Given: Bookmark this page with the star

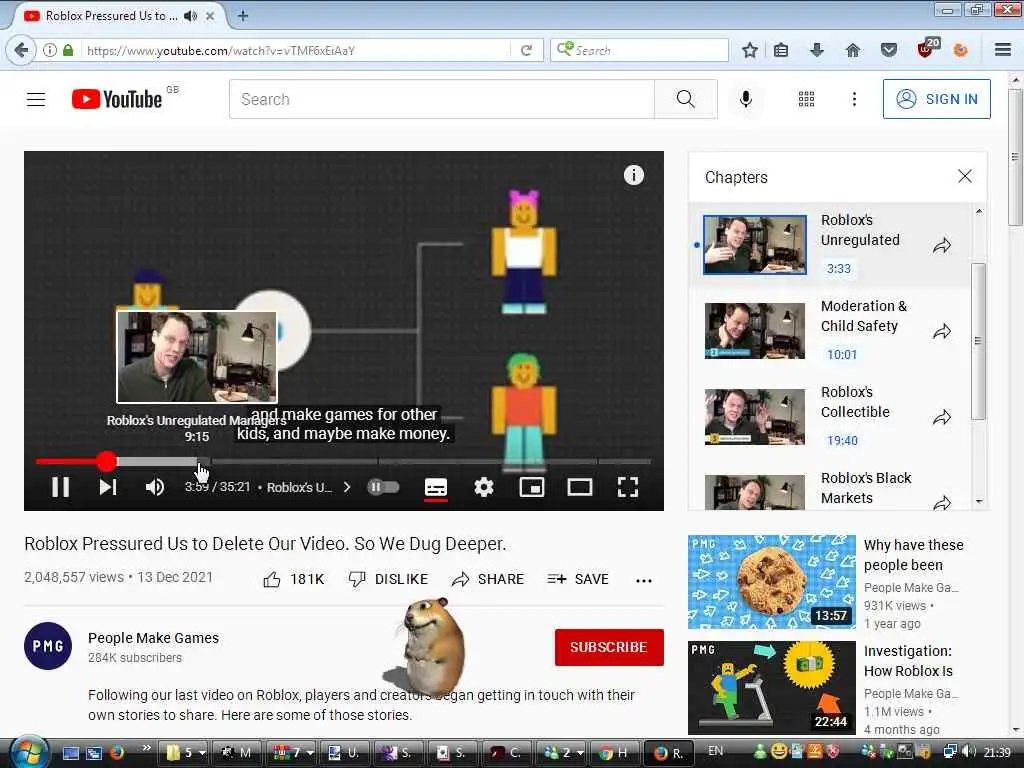Looking at the screenshot, I should [750, 50].
